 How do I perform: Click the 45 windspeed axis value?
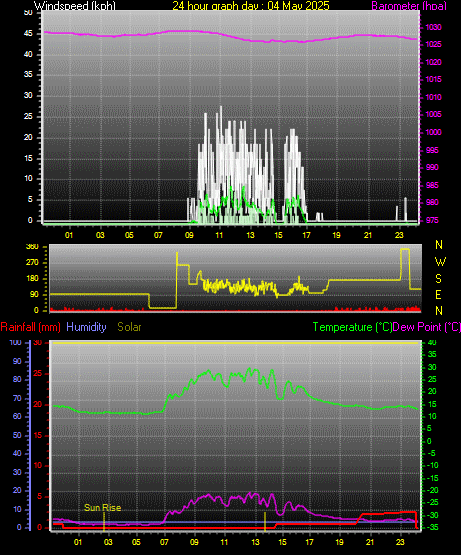tap(28, 34)
